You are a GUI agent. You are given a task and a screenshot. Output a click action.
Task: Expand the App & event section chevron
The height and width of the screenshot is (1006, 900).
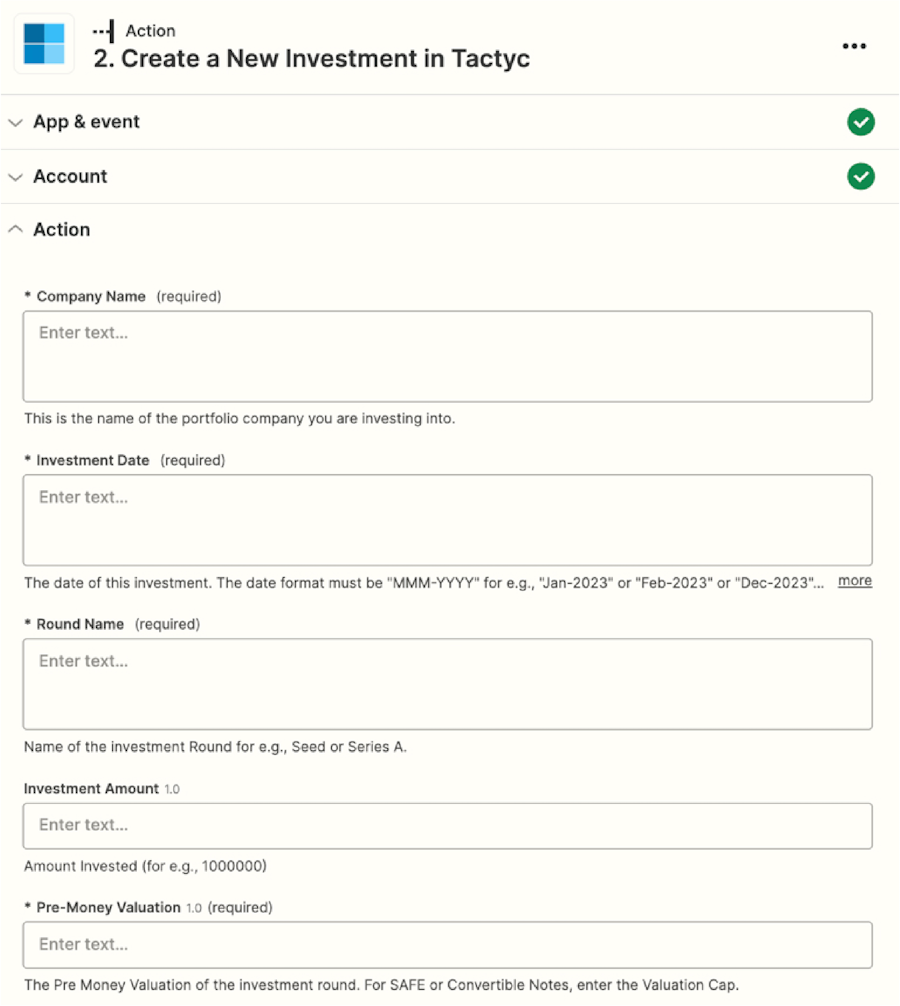coord(15,123)
